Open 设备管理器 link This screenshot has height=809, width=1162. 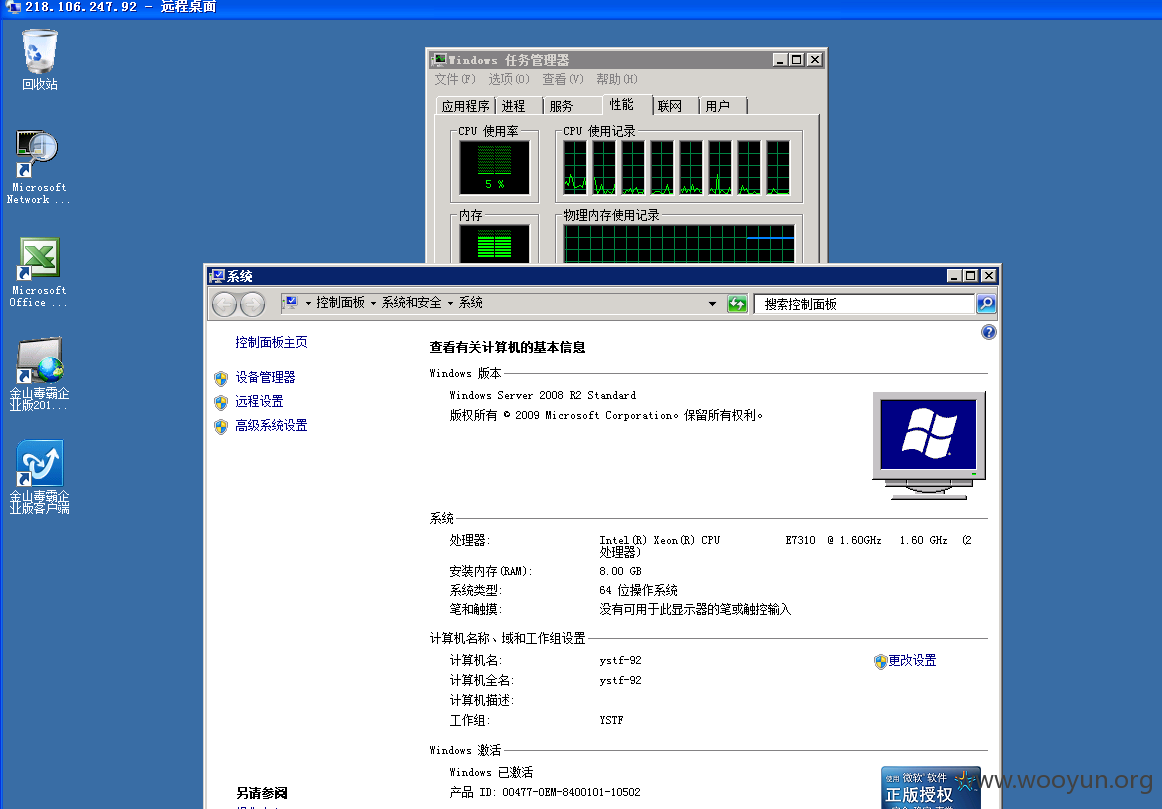coord(265,377)
